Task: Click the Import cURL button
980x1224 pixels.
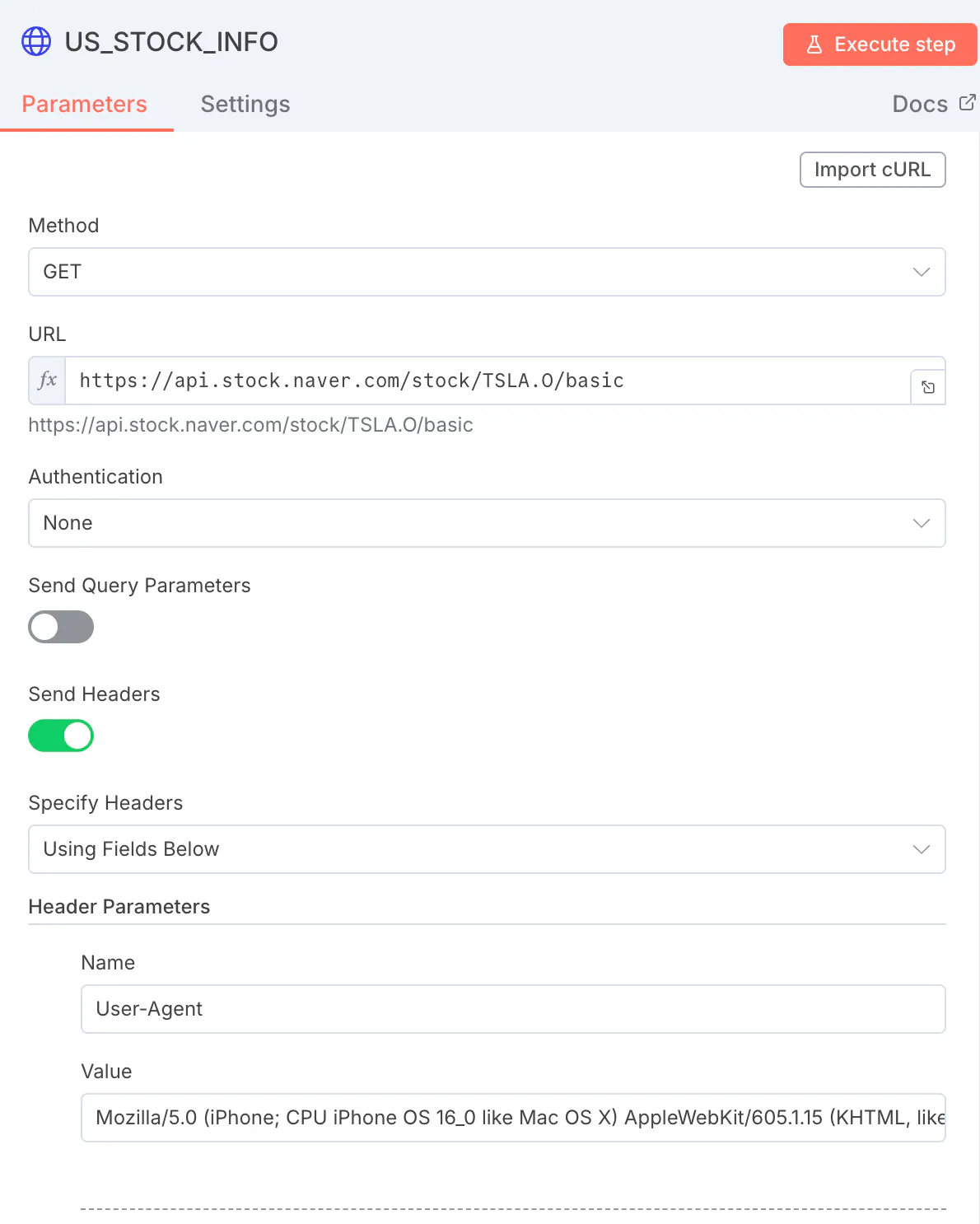Action: point(872,170)
